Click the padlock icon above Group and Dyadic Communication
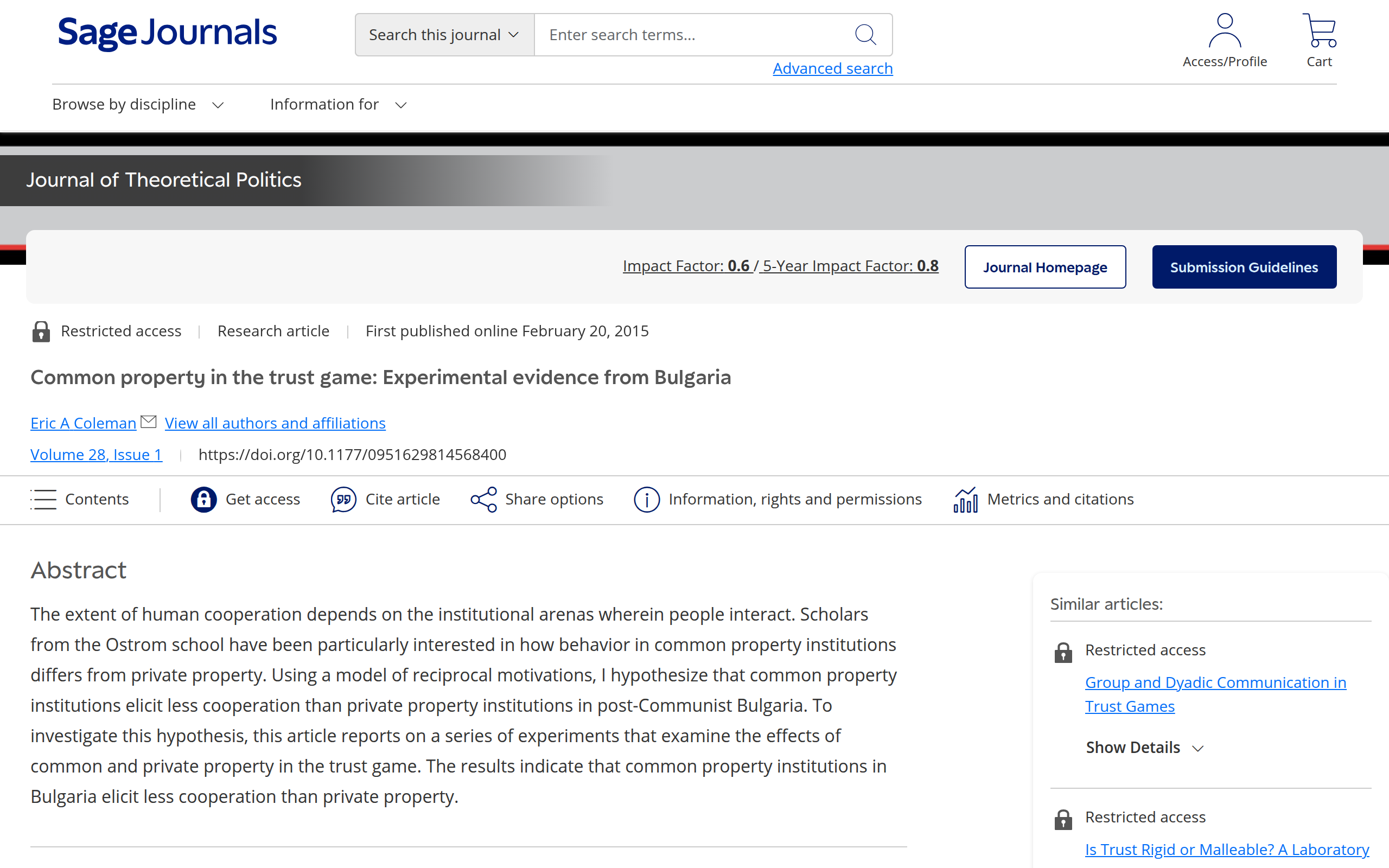 [x=1063, y=652]
